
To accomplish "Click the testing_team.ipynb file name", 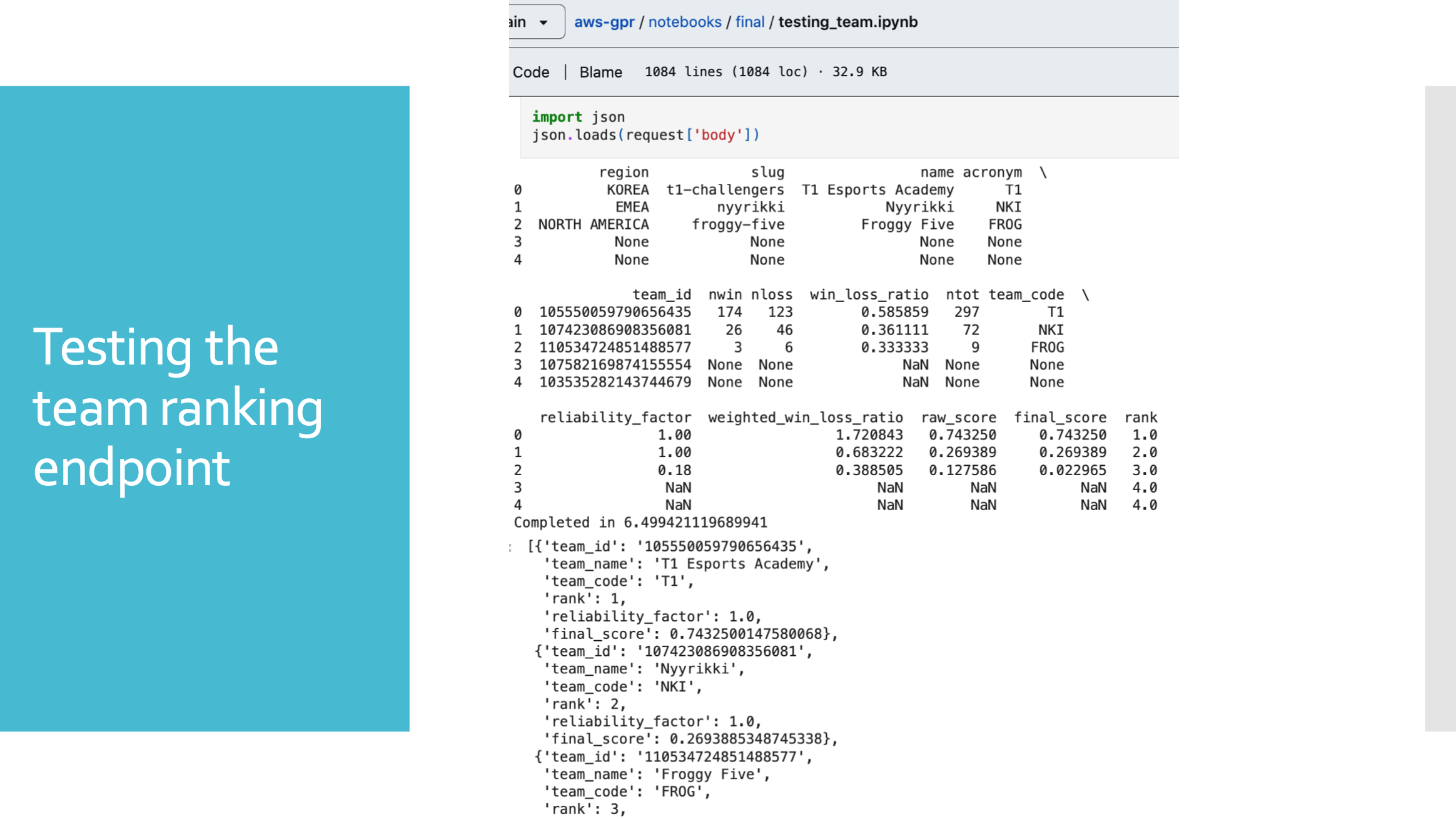I will pyautogui.click(x=847, y=22).
